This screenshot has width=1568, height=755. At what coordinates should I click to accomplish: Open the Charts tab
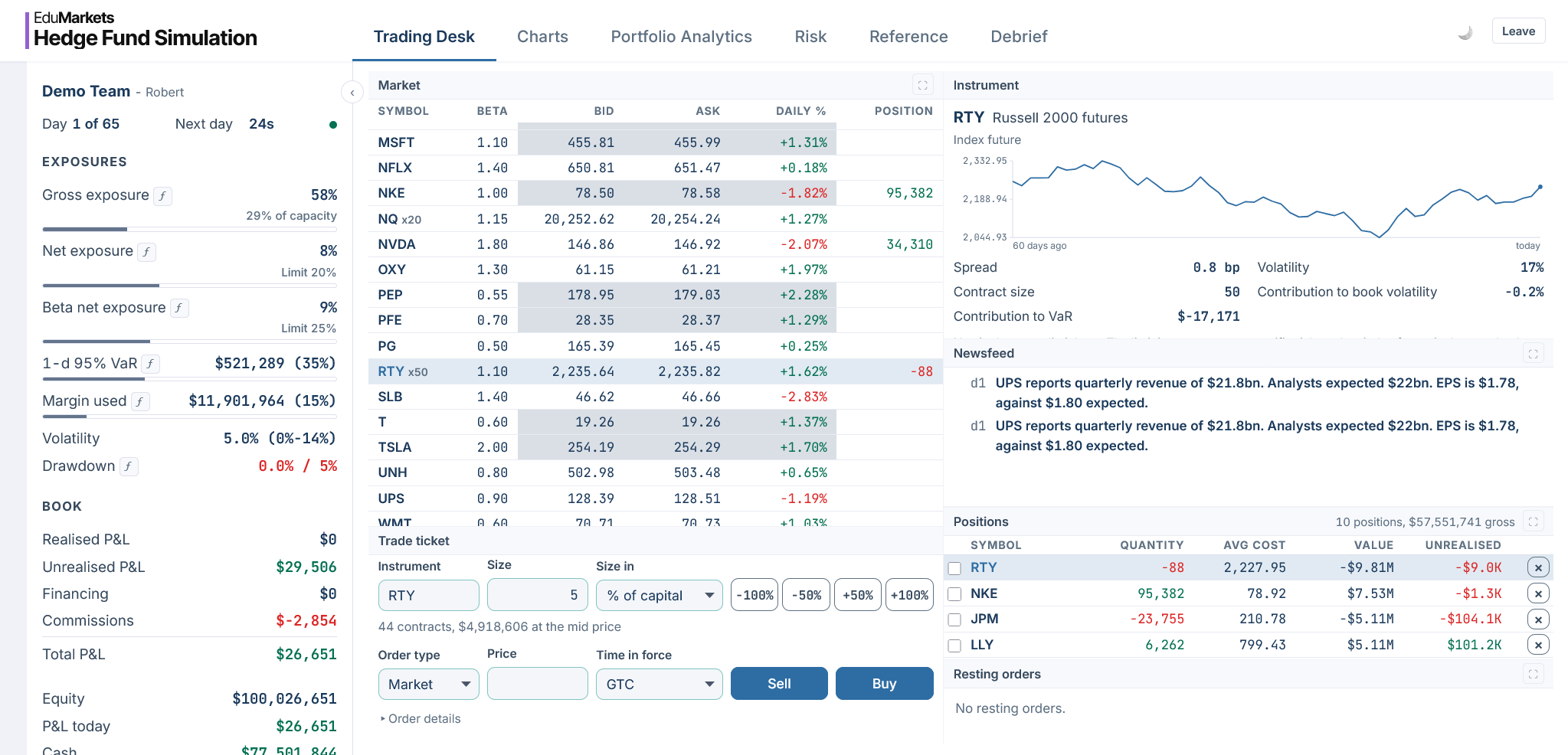click(x=542, y=37)
